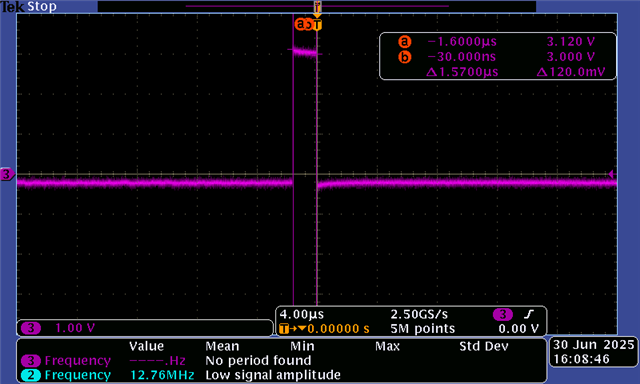Click the 4.00µs horizontal scale readout
Viewport: 640px width, 384px height.
(x=302, y=314)
